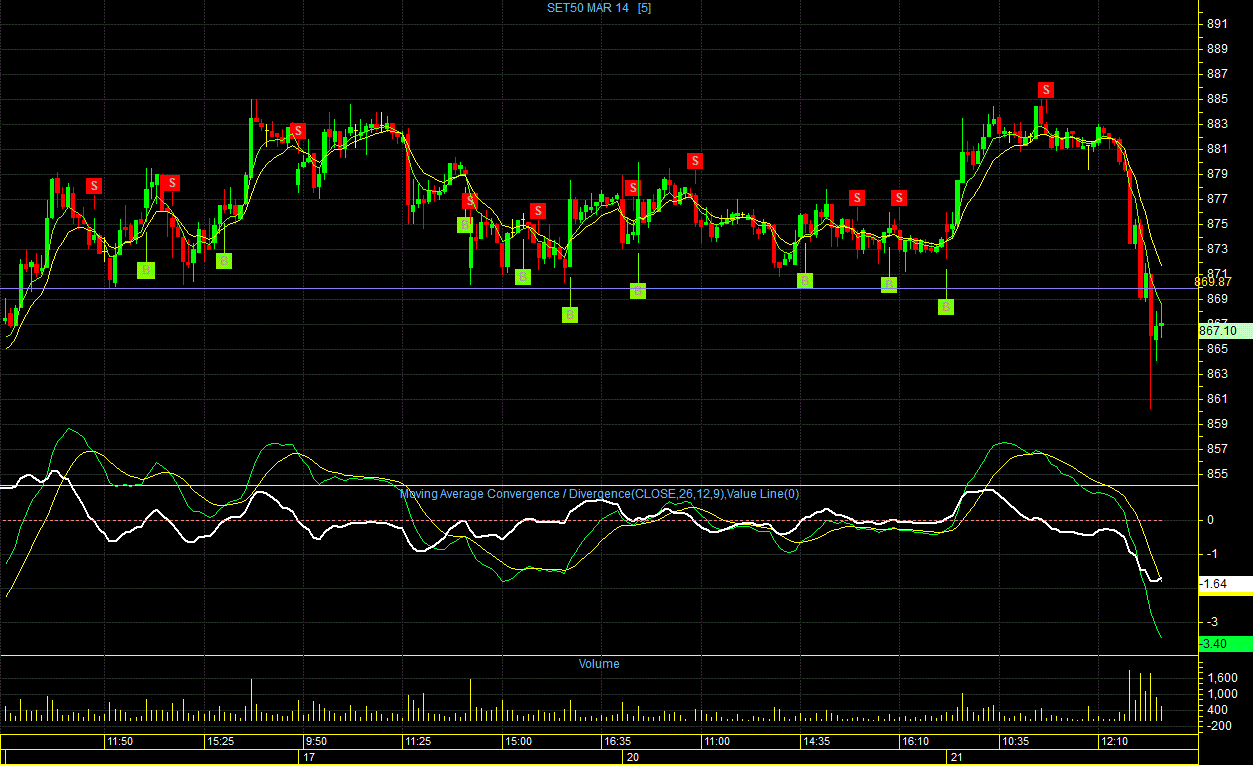This screenshot has height=765, width=1253.
Task: Click the 15:25 time axis label
Action: [x=220, y=742]
